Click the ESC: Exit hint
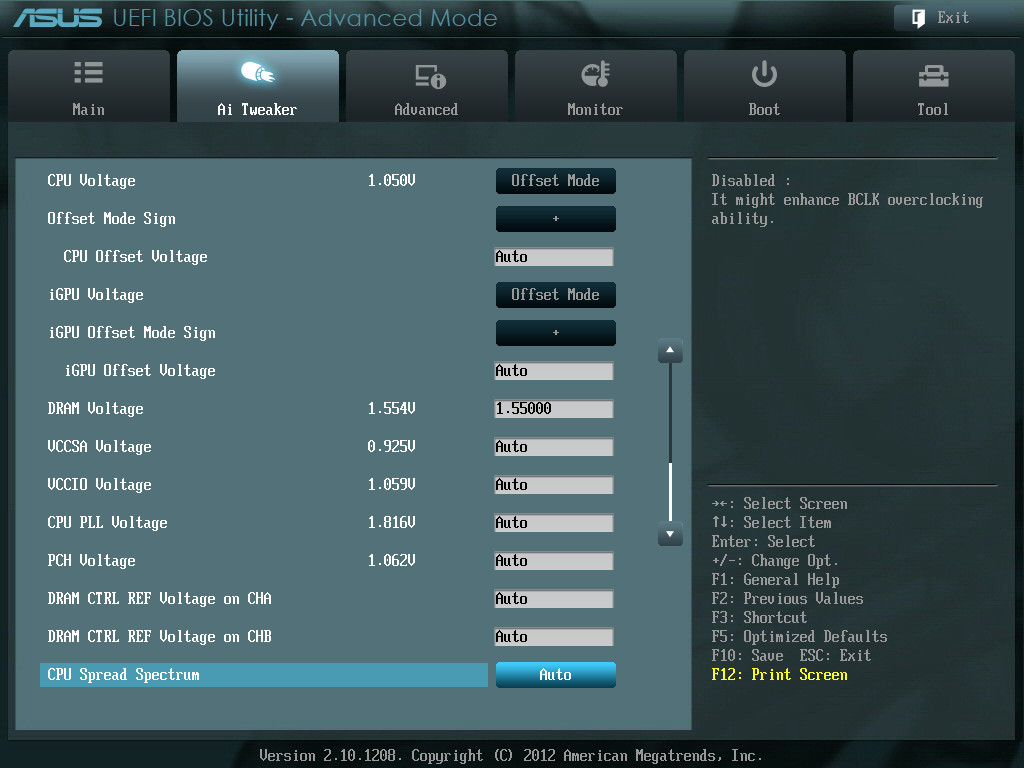Image resolution: width=1024 pixels, height=768 pixels. 835,656
